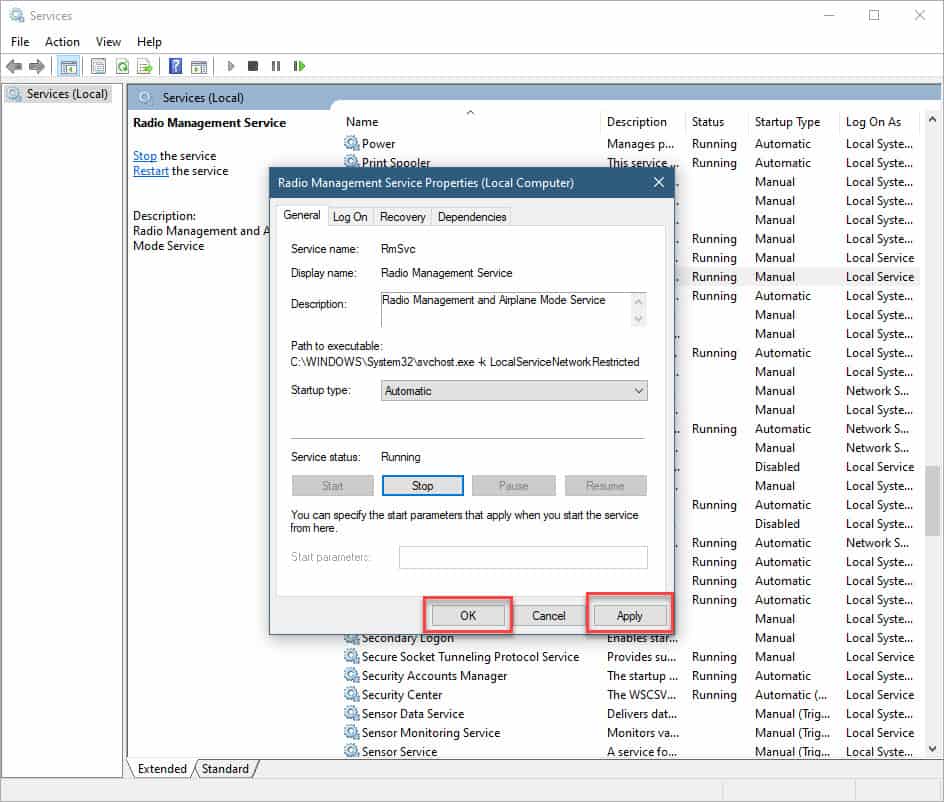
Task: Click the Refresh toolbar icon
Action: [122, 66]
